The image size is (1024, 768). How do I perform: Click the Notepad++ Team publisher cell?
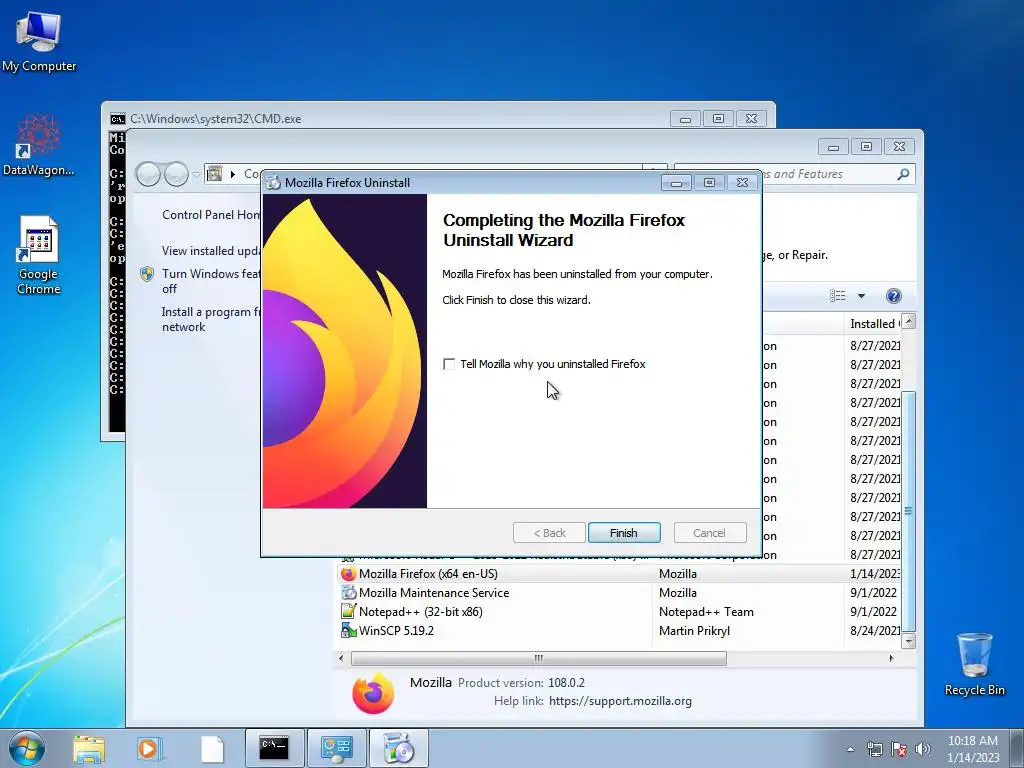(x=706, y=611)
